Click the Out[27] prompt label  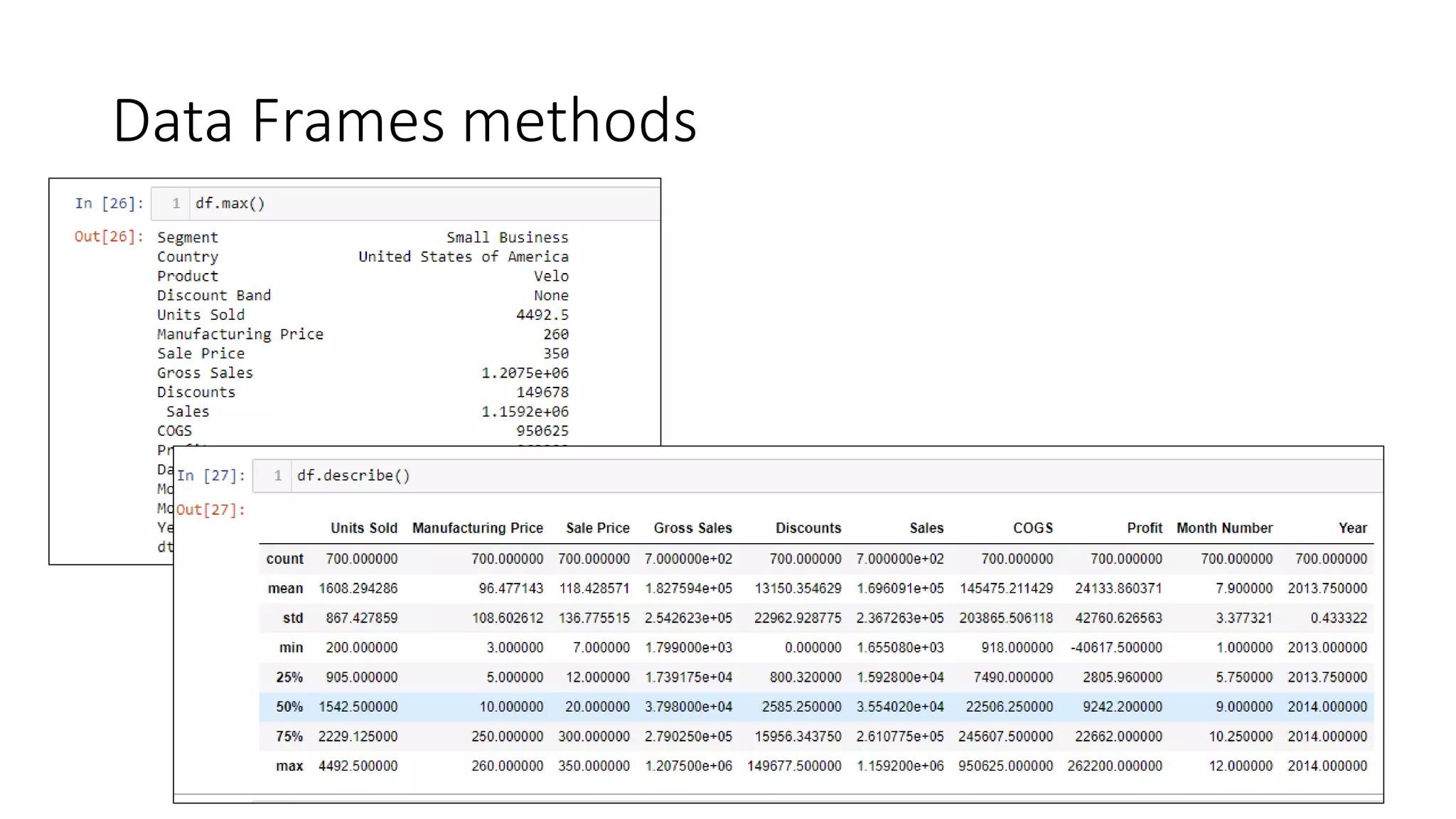point(210,510)
